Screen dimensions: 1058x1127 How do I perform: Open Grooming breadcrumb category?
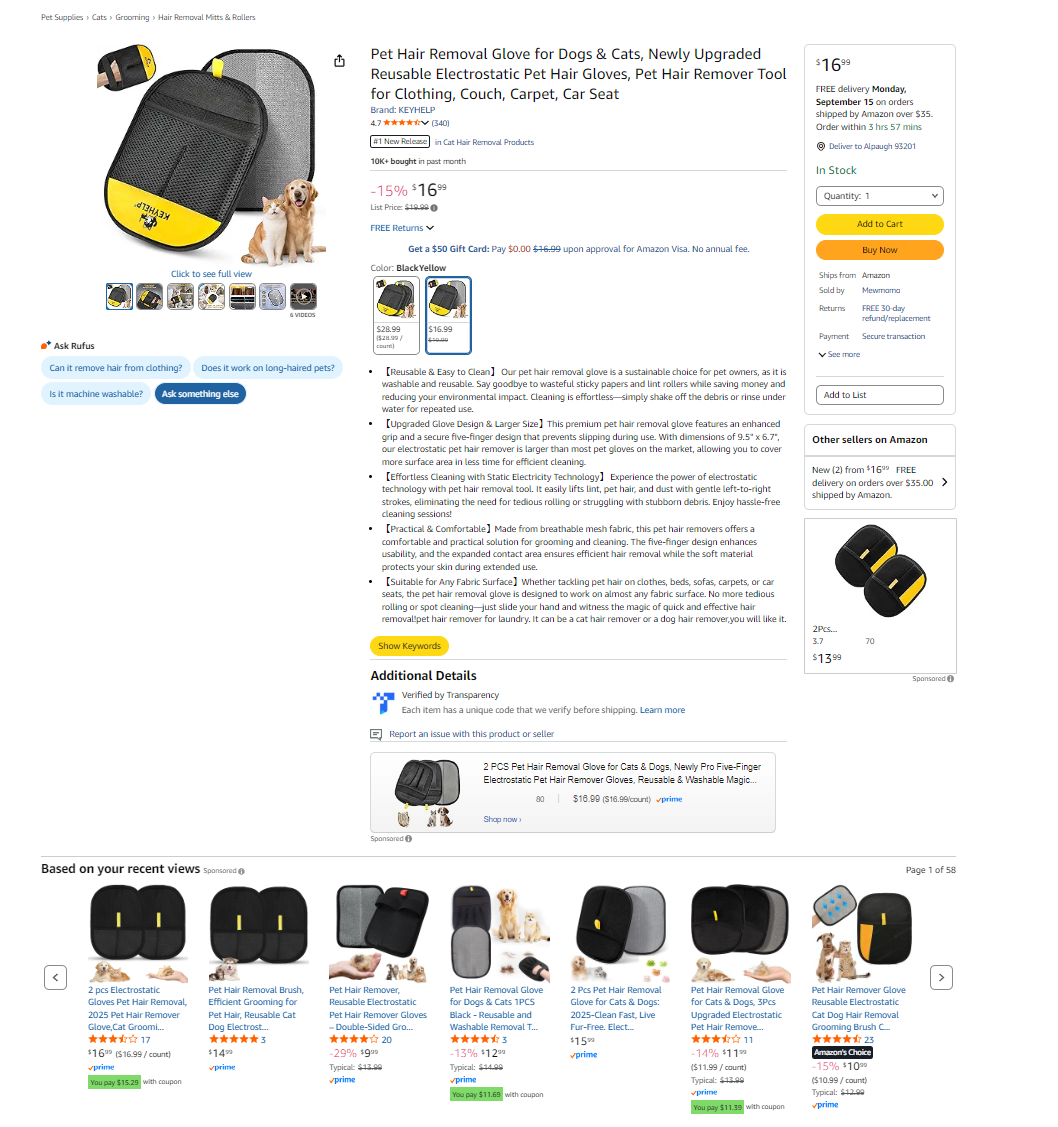tap(132, 17)
